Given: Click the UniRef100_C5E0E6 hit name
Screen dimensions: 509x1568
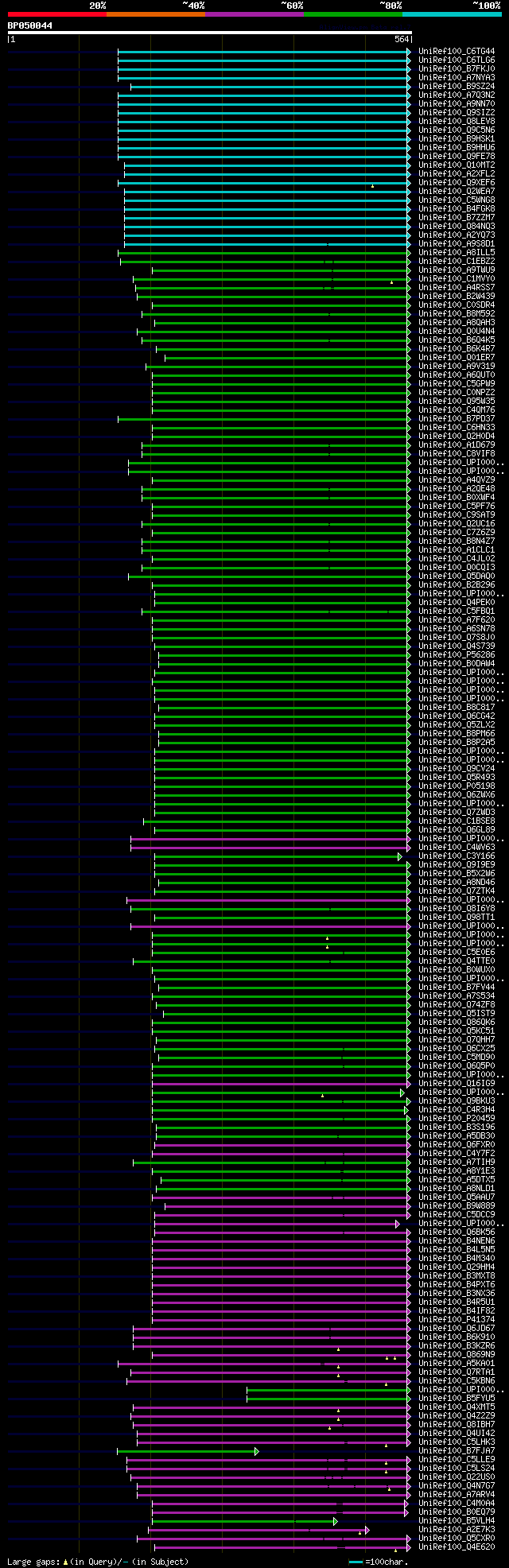Looking at the screenshot, I should pos(457,953).
